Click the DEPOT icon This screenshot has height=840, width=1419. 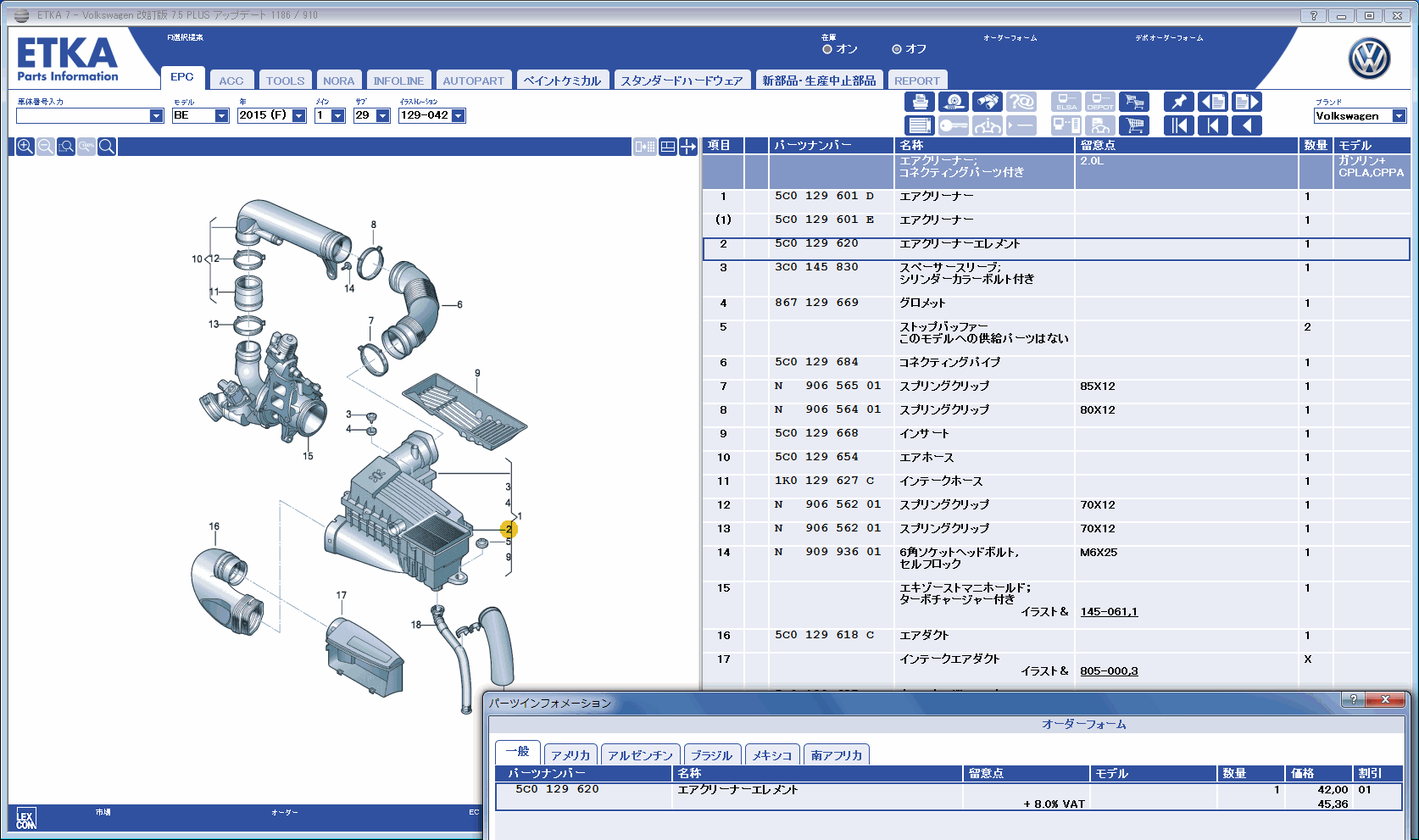1100,102
